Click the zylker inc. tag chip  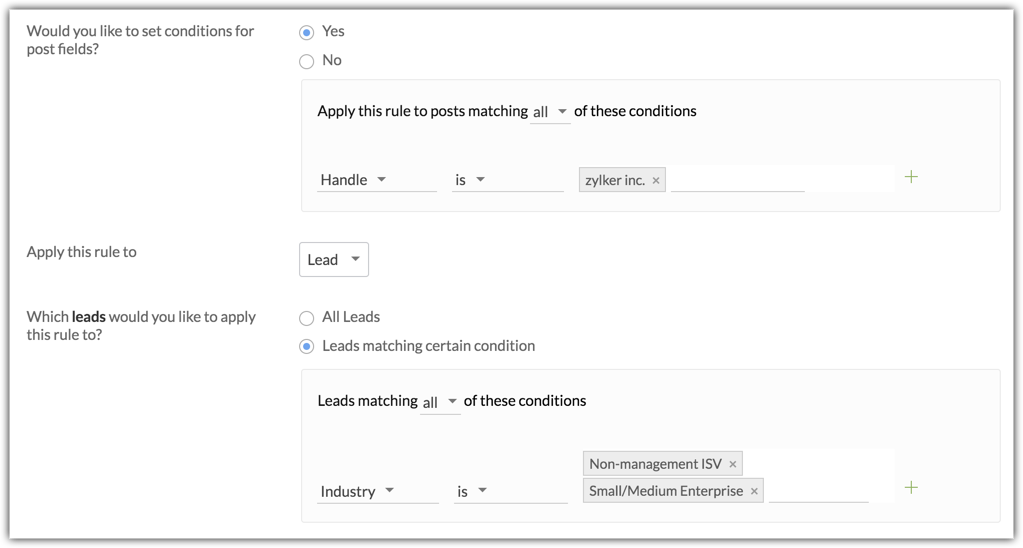614,181
